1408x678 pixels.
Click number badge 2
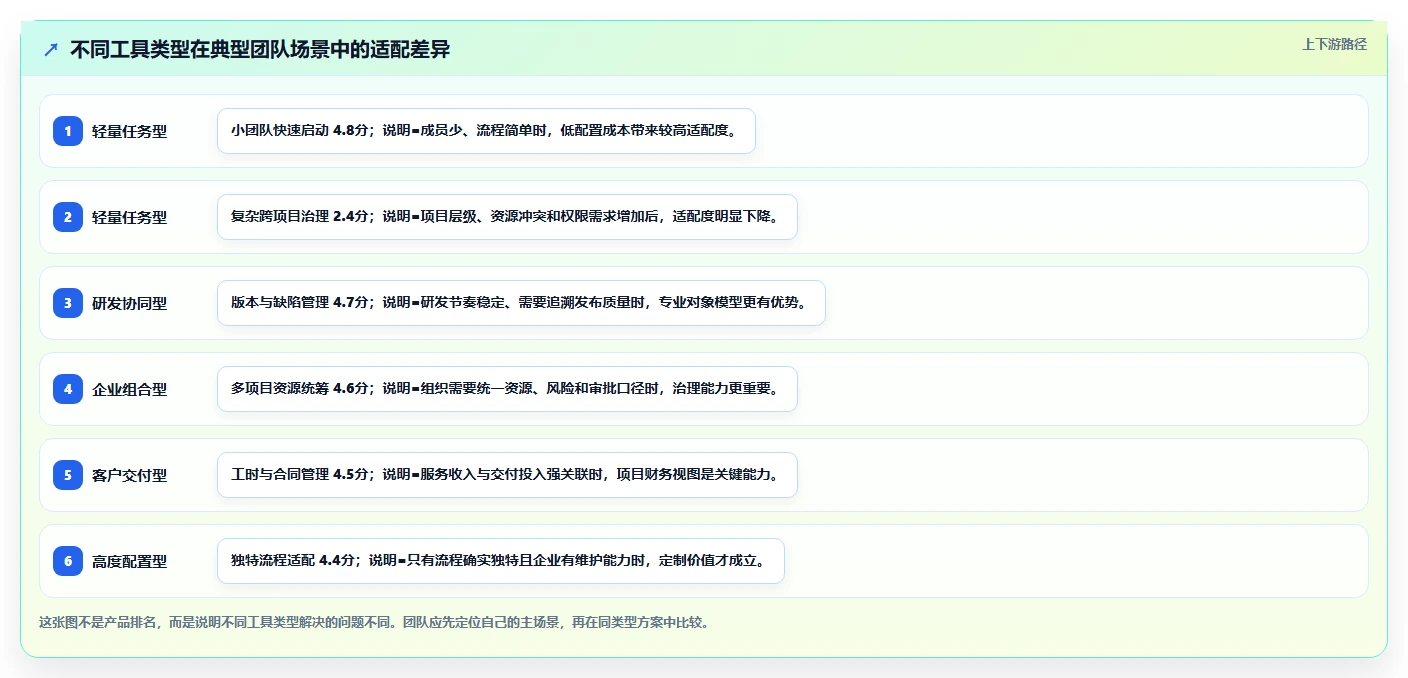click(x=68, y=217)
